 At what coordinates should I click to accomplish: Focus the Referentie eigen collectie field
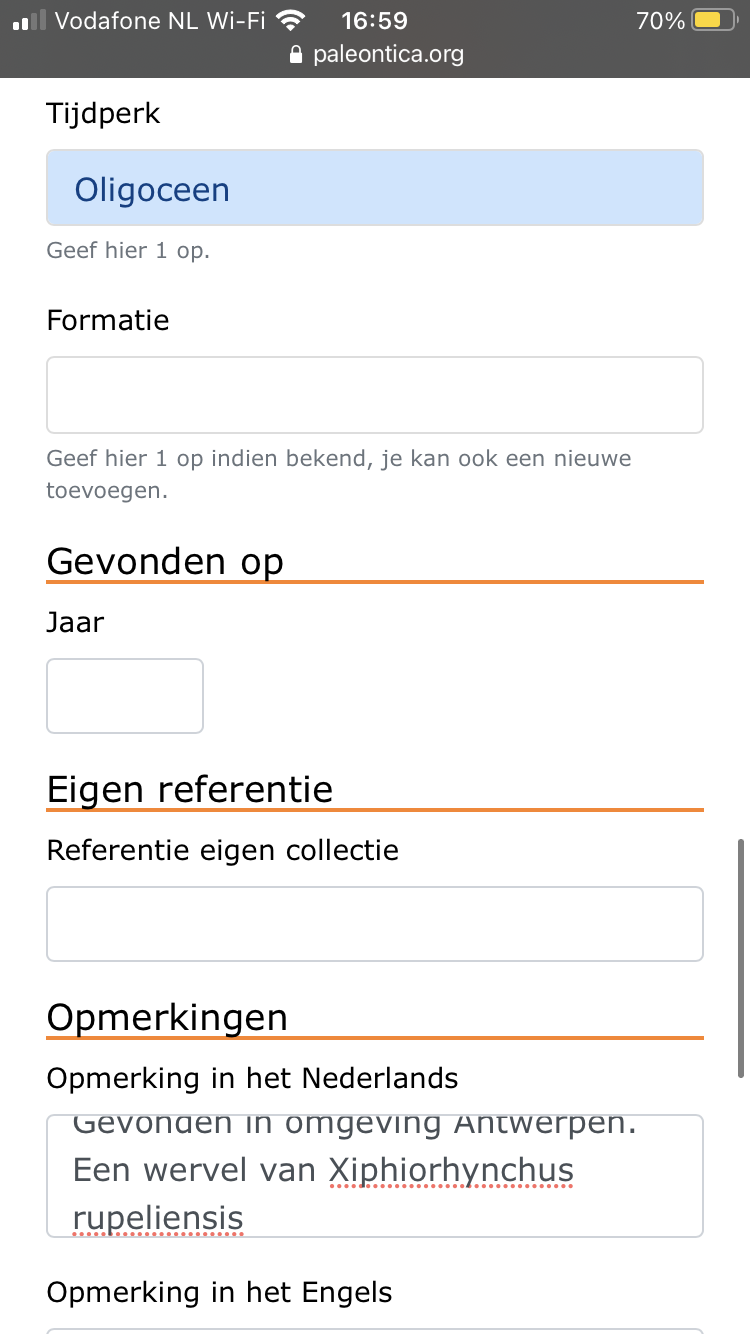tap(375, 923)
